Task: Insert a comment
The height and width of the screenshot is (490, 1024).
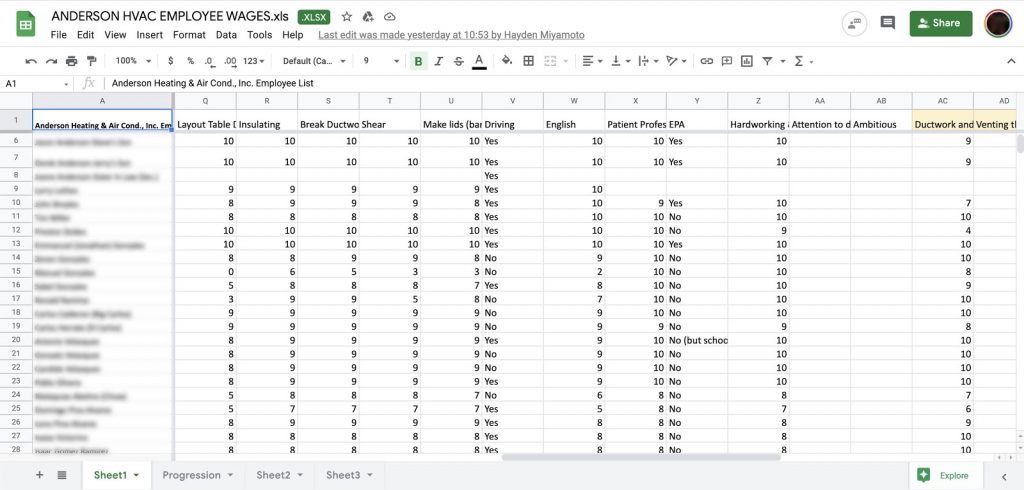Action: (x=726, y=61)
